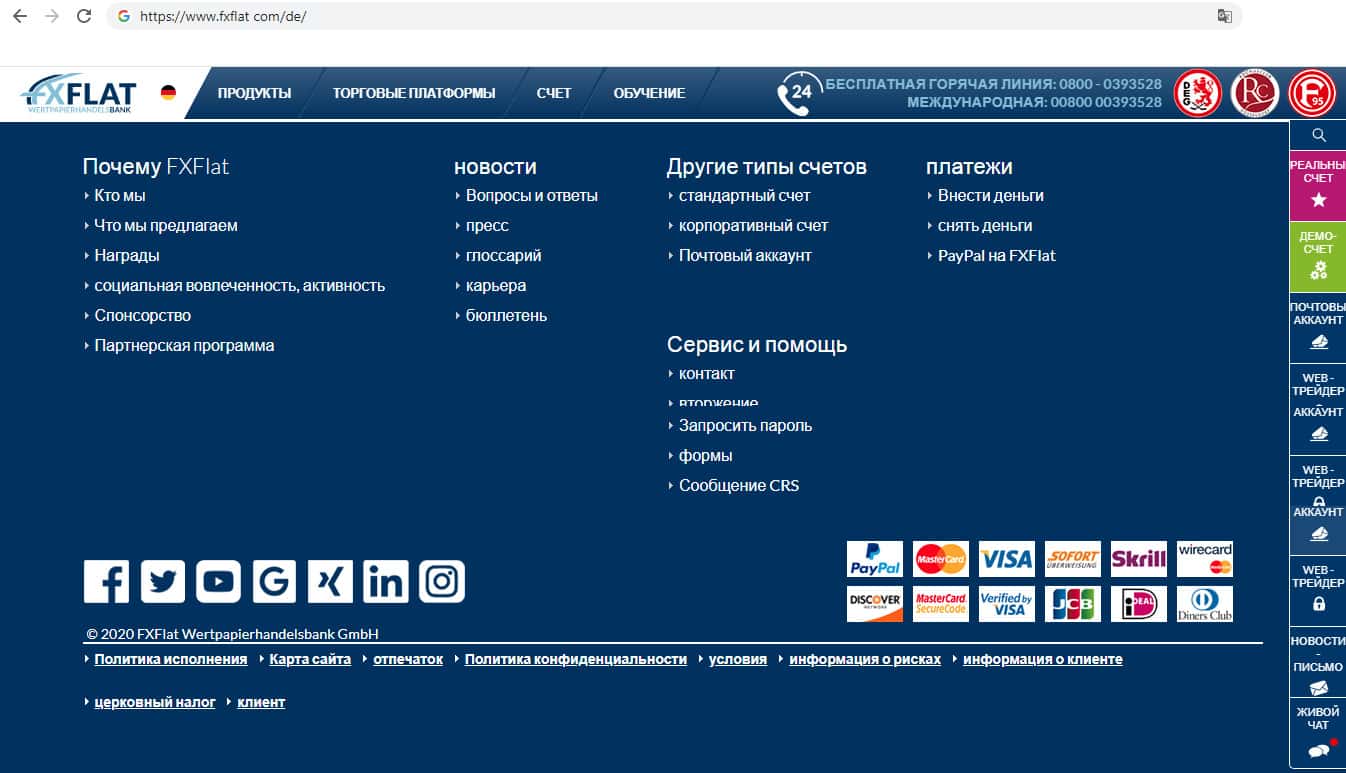Click the Карта сайта footer link
Screen dimensions: 1346x773
click(310, 660)
